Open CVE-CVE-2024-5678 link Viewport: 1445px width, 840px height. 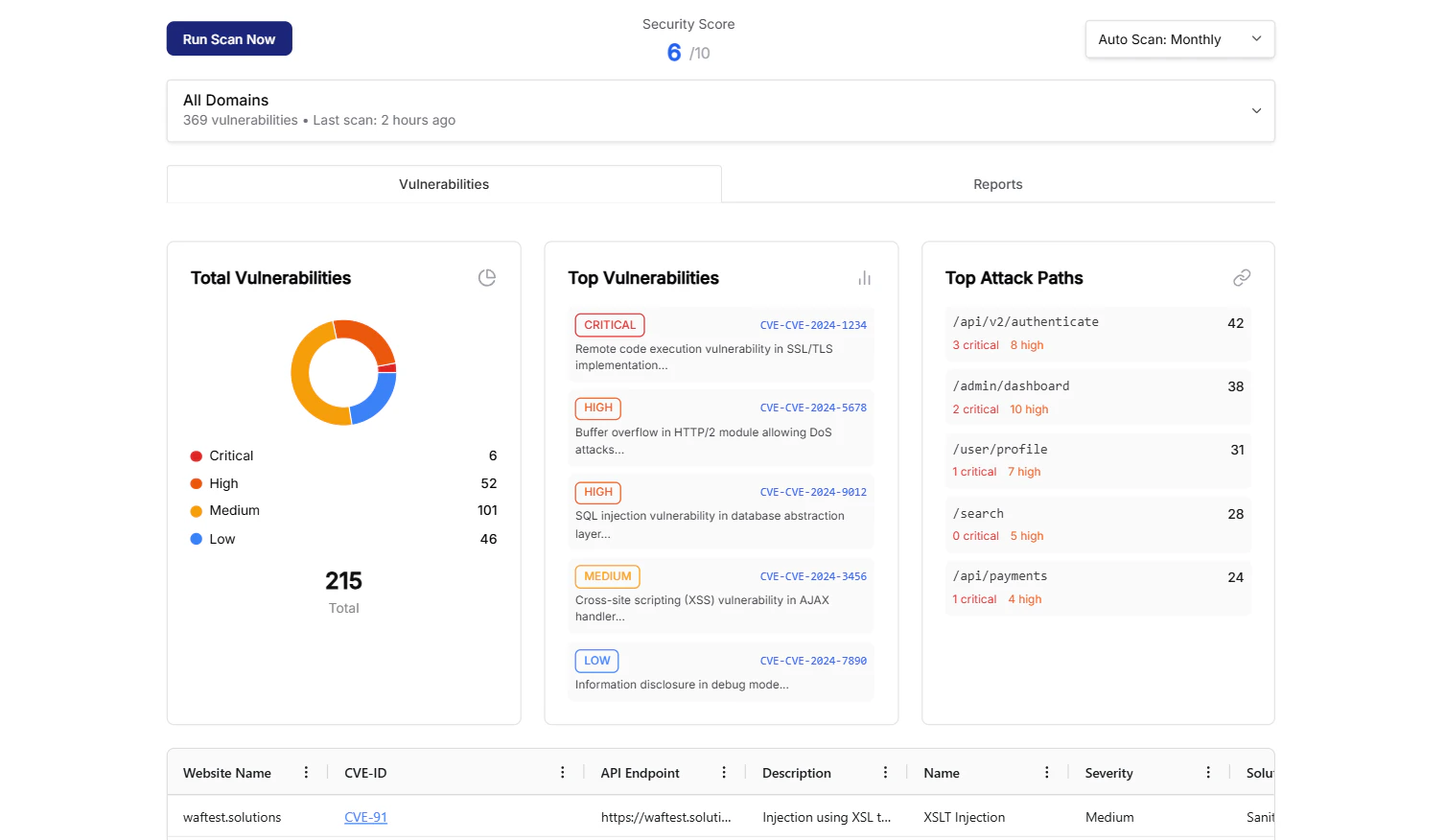click(x=813, y=408)
